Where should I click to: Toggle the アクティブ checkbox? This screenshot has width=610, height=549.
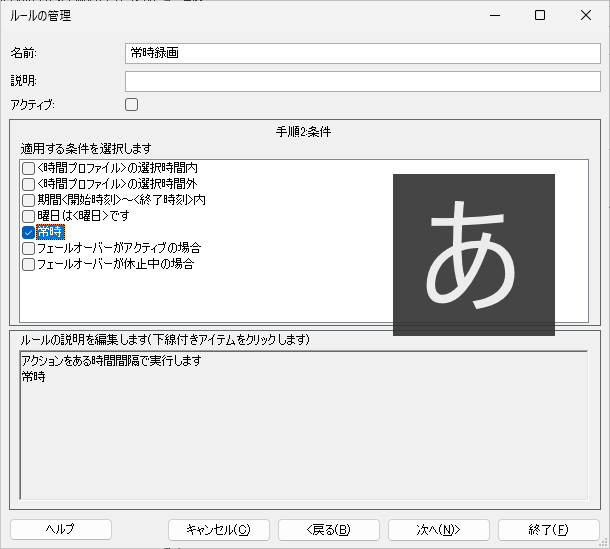click(x=131, y=105)
